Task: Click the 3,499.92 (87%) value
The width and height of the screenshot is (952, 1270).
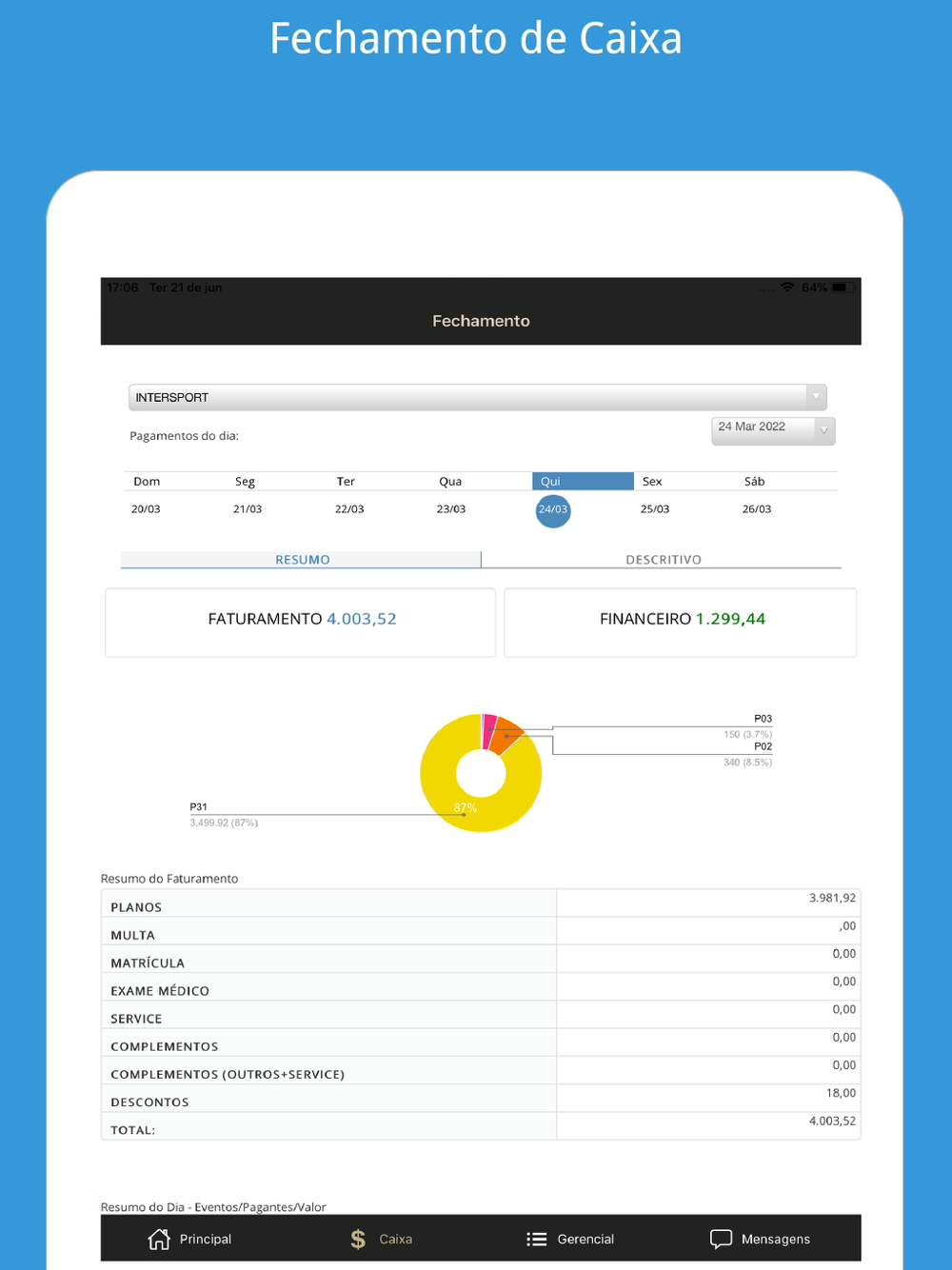Action: pyautogui.click(x=224, y=823)
